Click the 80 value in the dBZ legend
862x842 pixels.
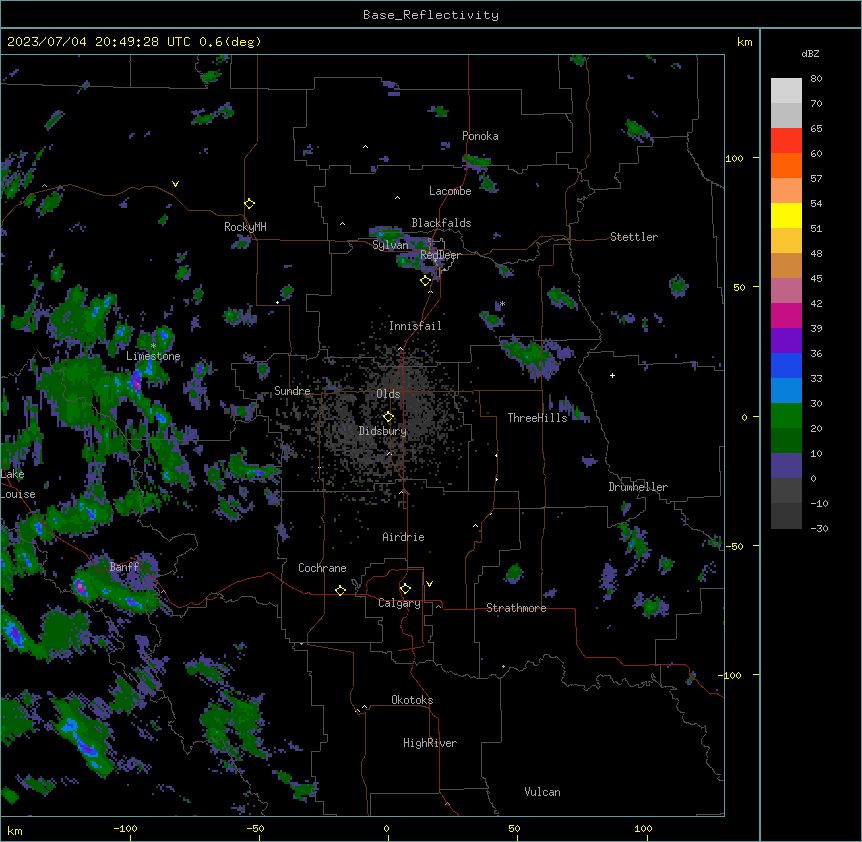[816, 79]
